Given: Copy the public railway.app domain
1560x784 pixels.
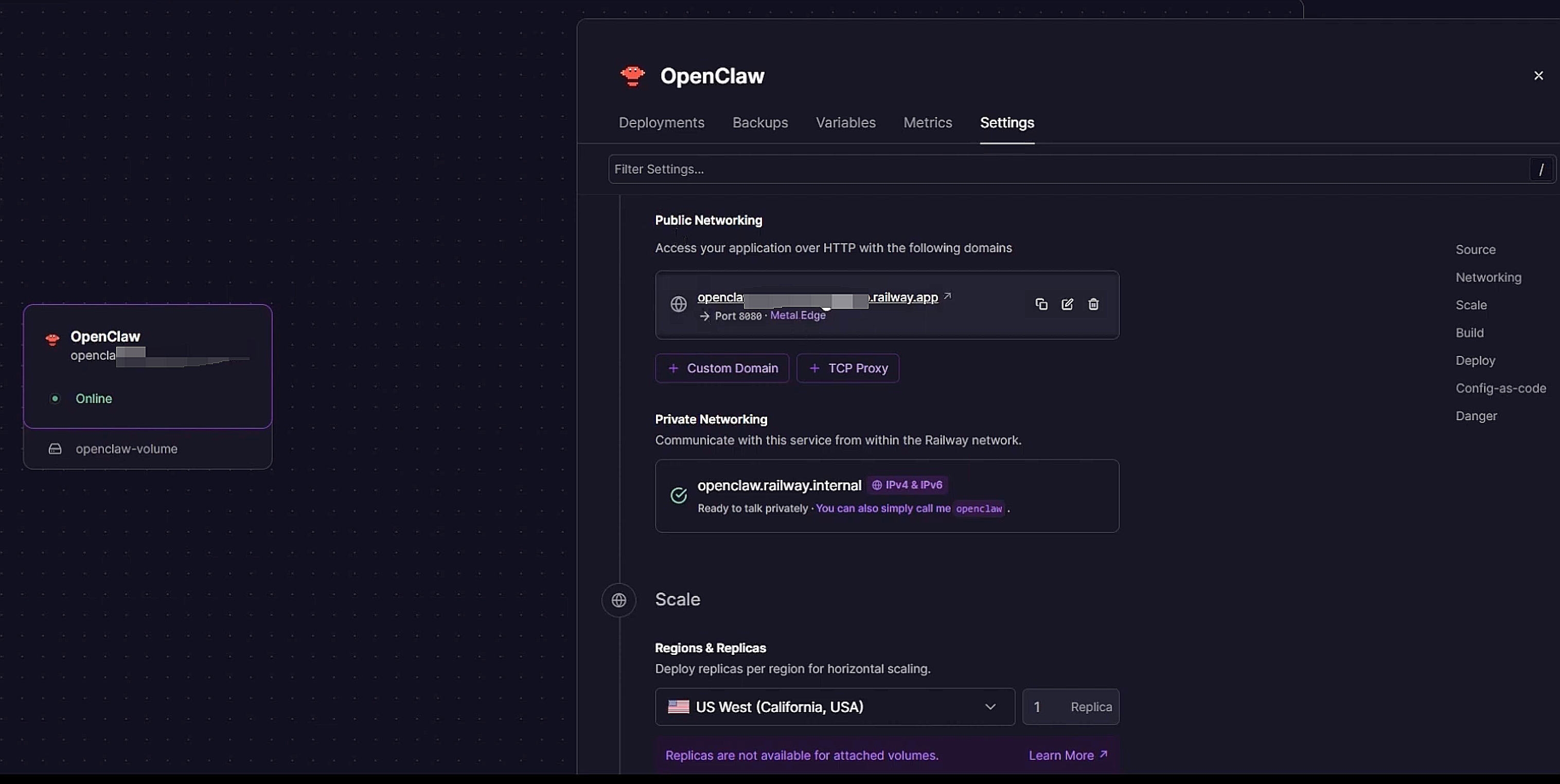Looking at the screenshot, I should click(1041, 305).
